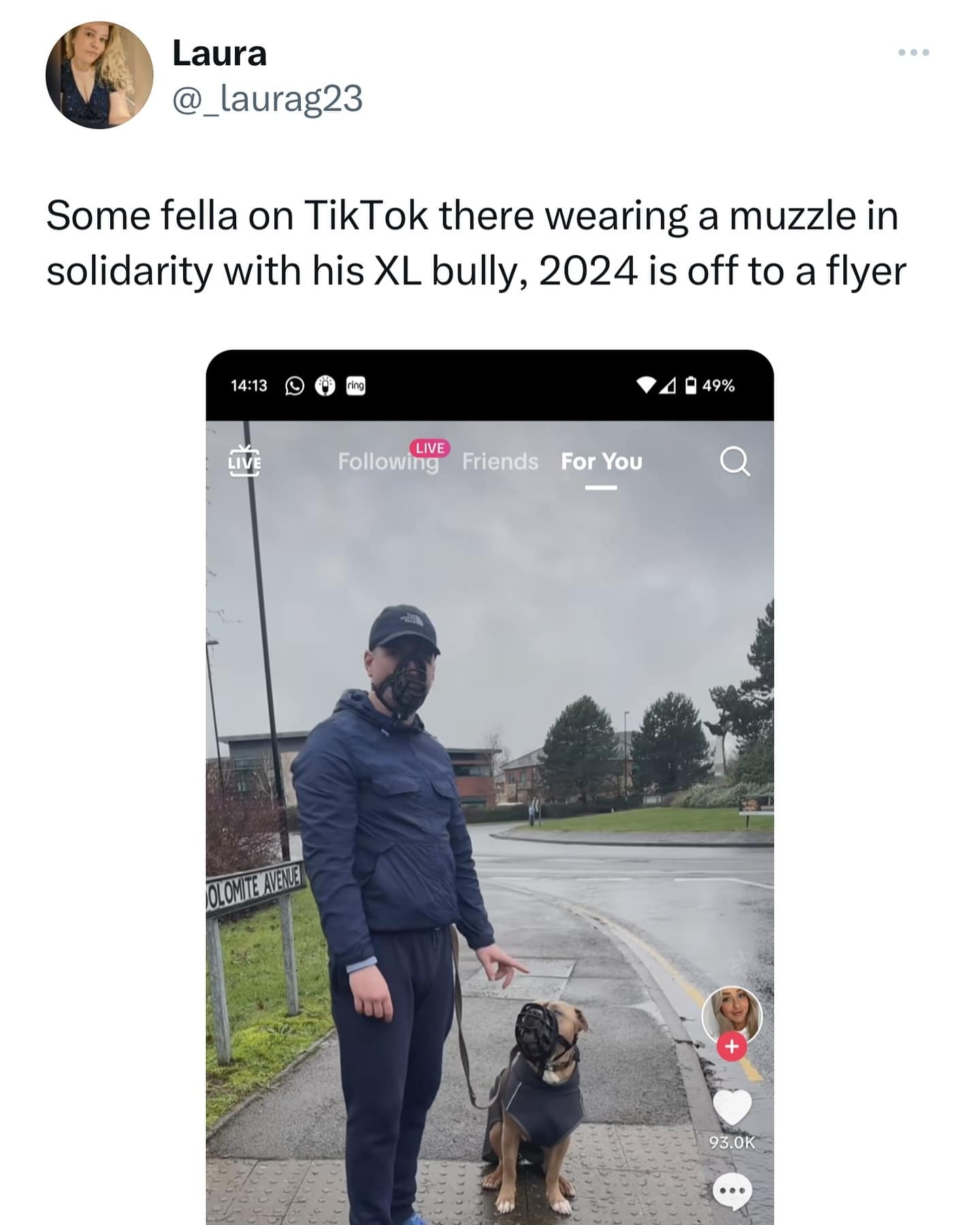Click the Laura display name

(x=219, y=53)
